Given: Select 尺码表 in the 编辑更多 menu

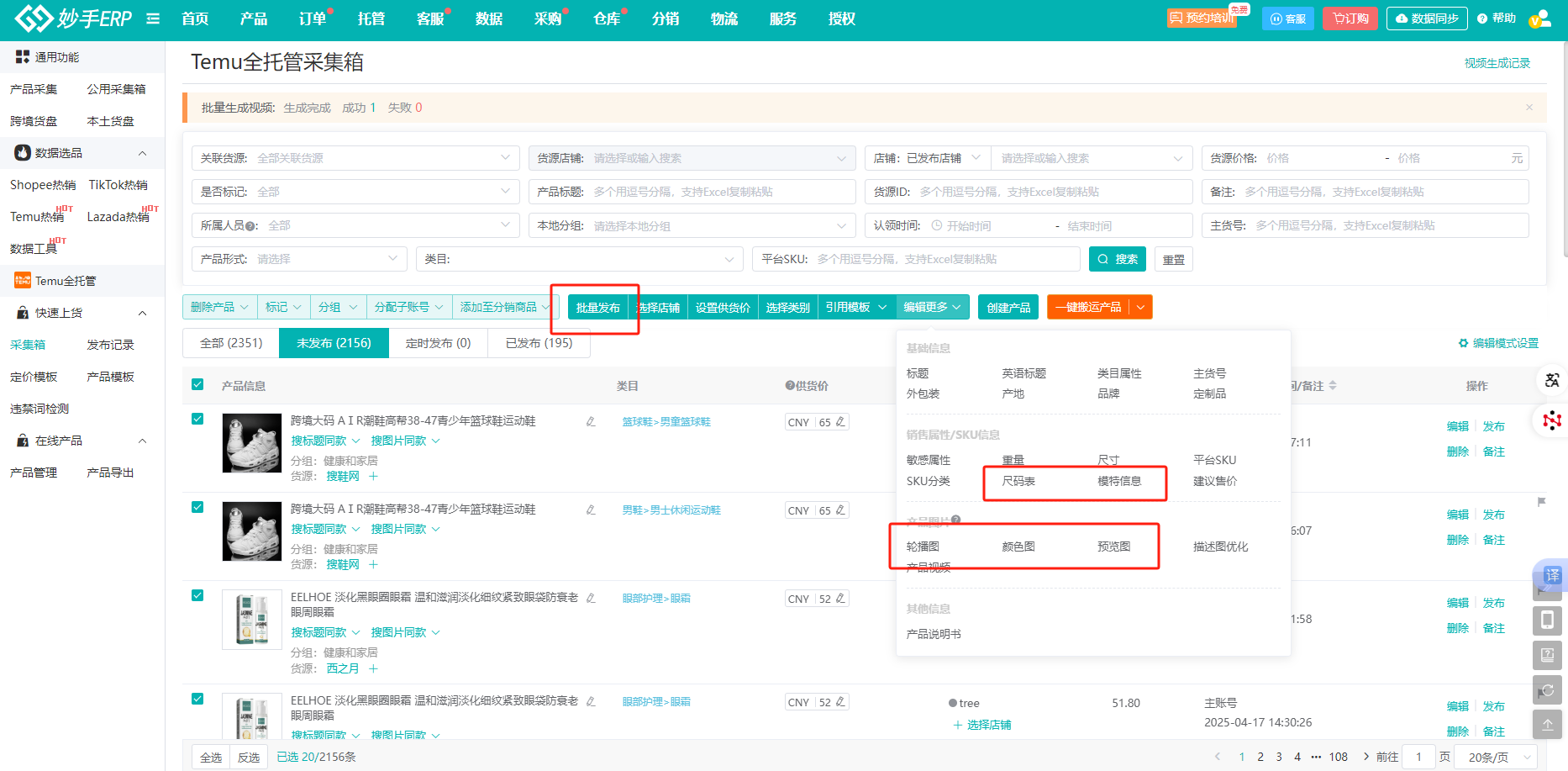Looking at the screenshot, I should 1018,481.
